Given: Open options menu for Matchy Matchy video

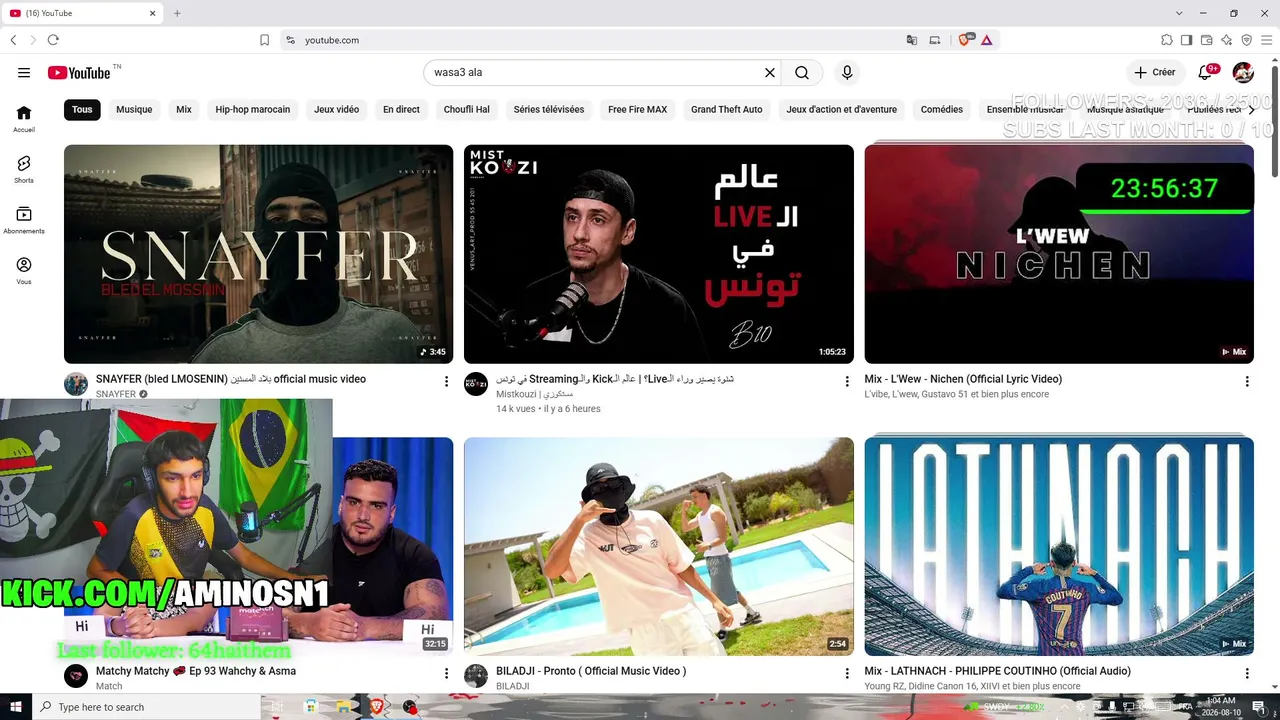Looking at the screenshot, I should coord(447,673).
